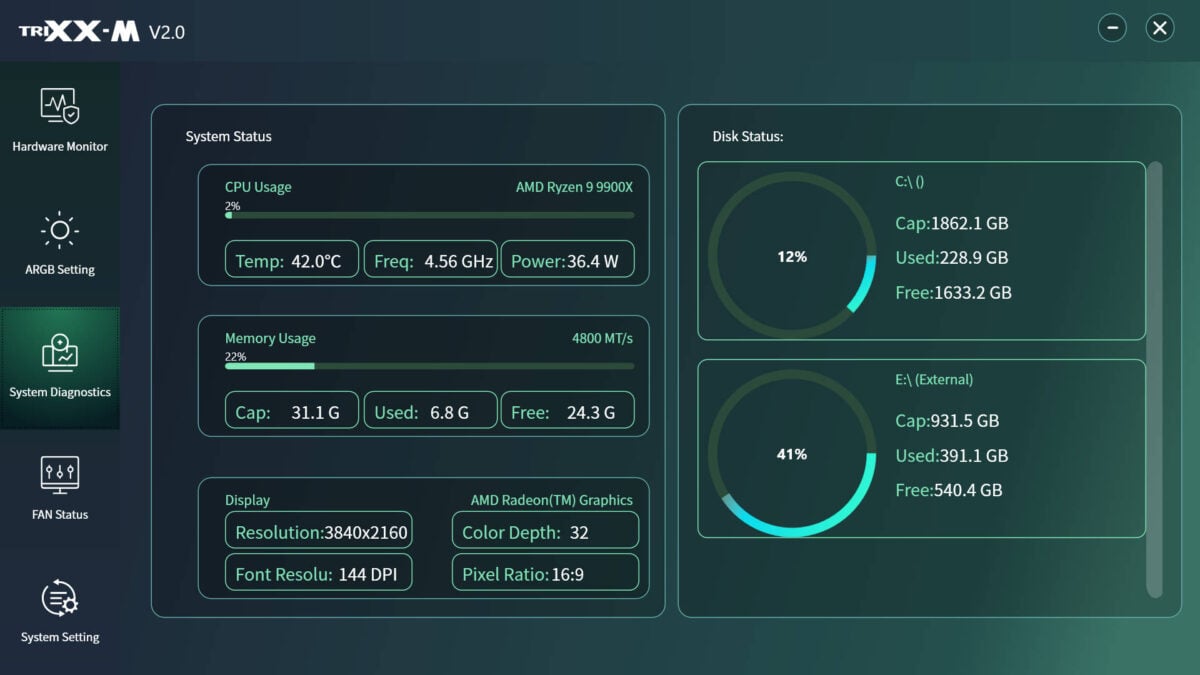This screenshot has height=675, width=1200.
Task: Select the E:\ External disk usage ring
Action: click(x=791, y=453)
